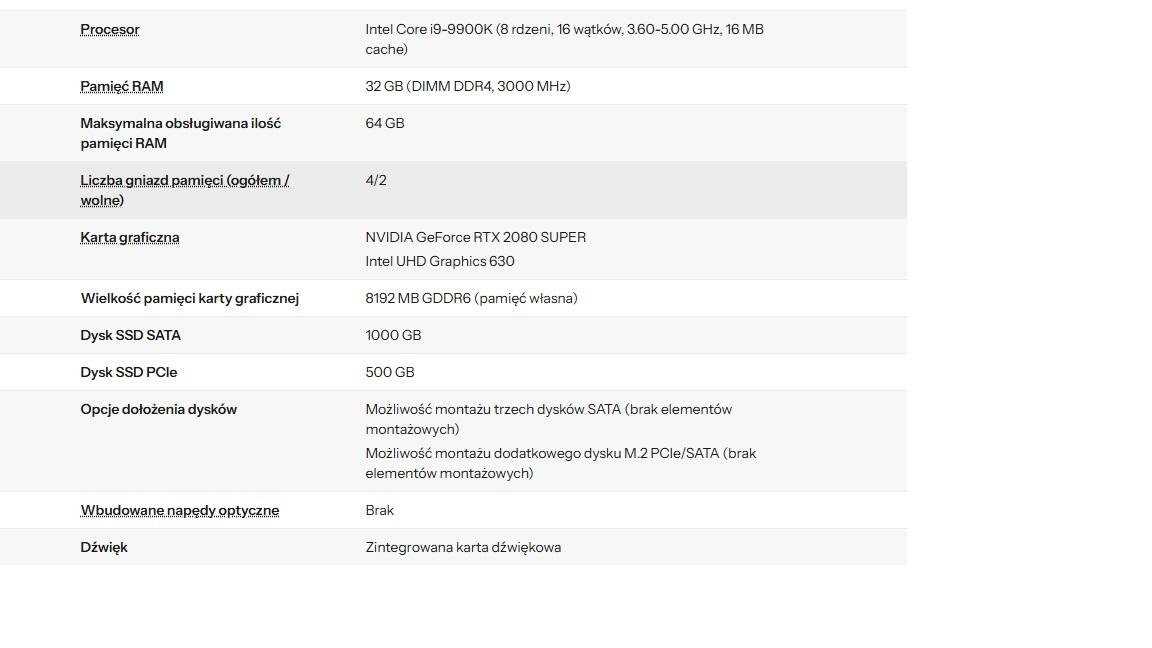The image size is (1152, 648).
Task: Select the Dysk SSD PCIe label
Action: (129, 372)
